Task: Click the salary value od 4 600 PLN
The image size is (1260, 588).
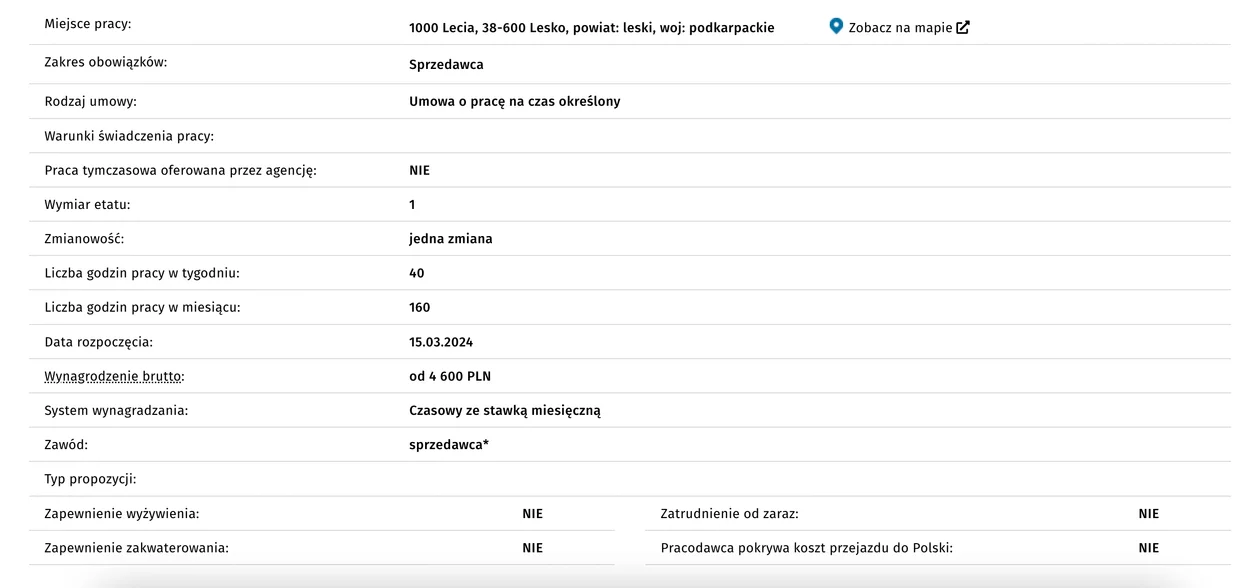Action: [450, 376]
